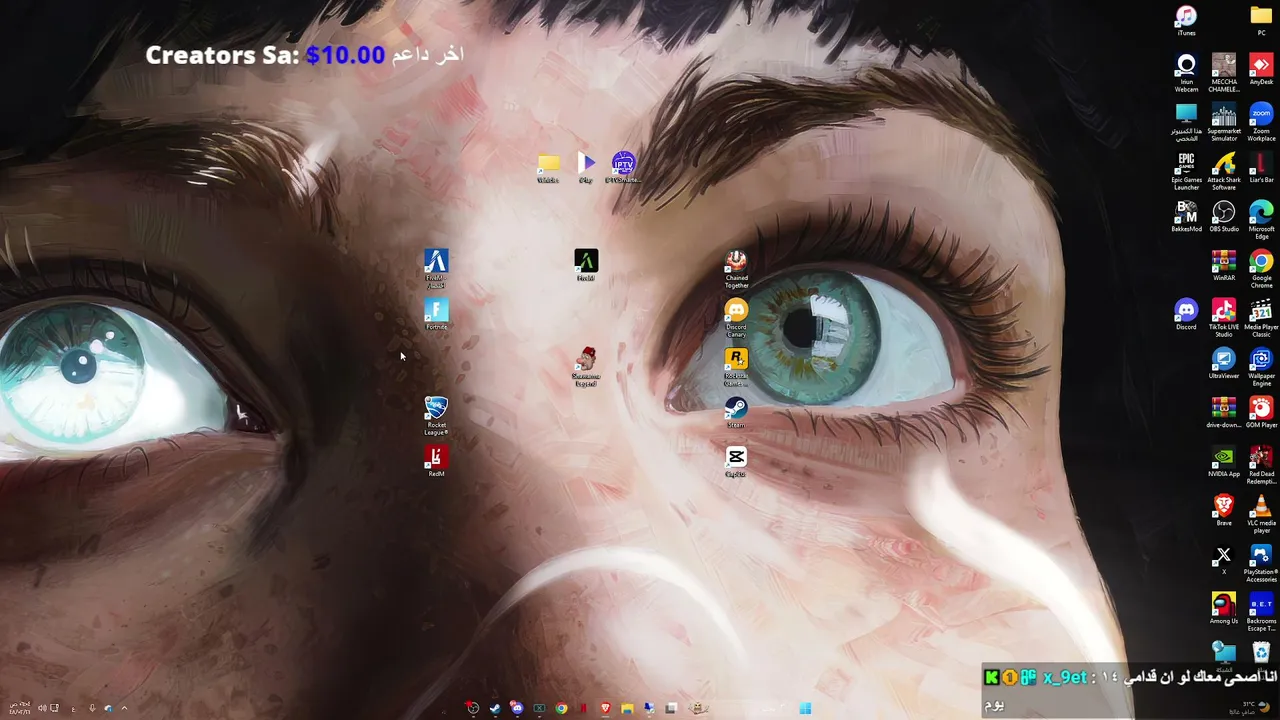Open Steam shortcut on desktop

pyautogui.click(x=736, y=413)
